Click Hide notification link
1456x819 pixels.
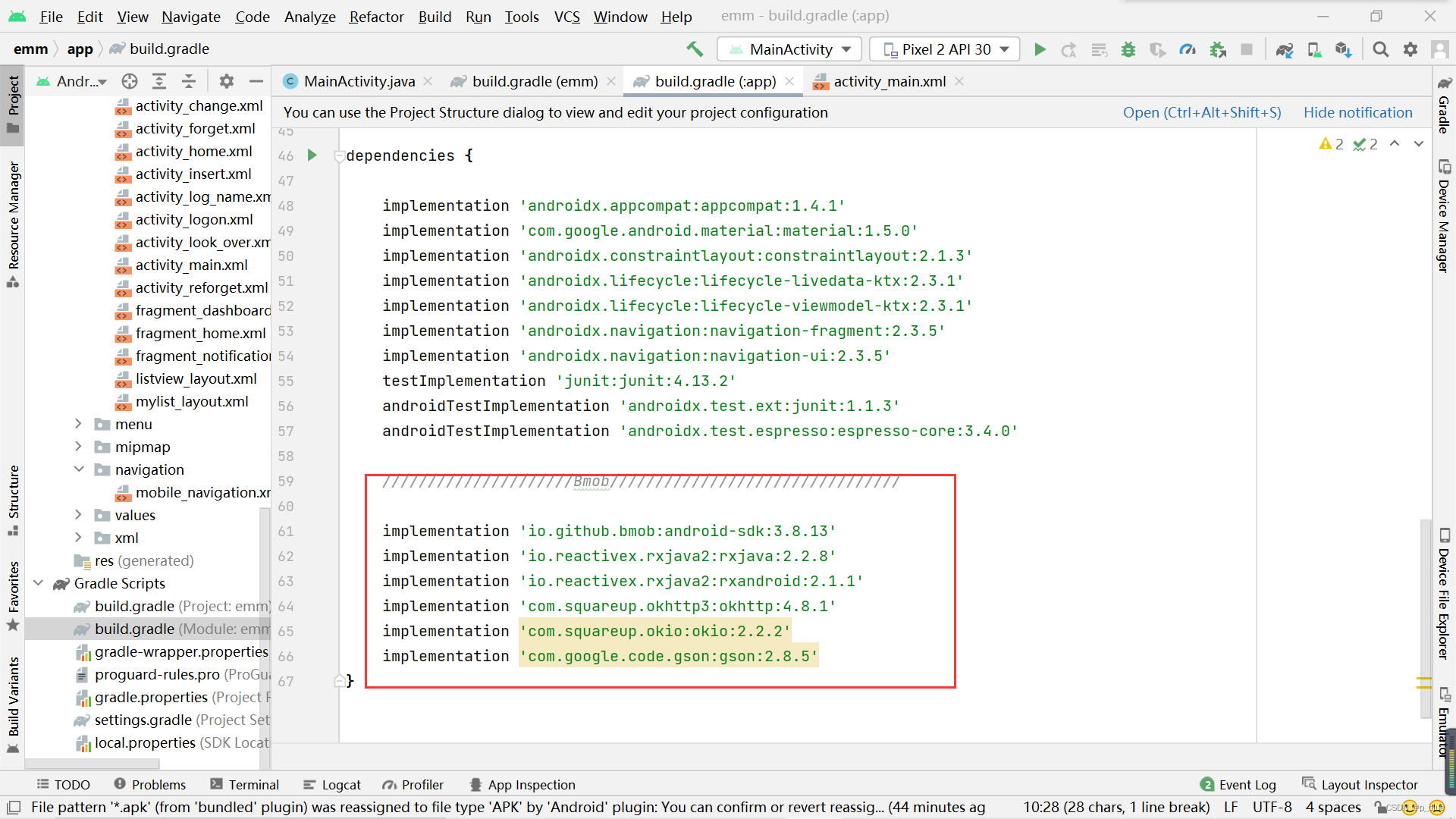tap(1357, 112)
